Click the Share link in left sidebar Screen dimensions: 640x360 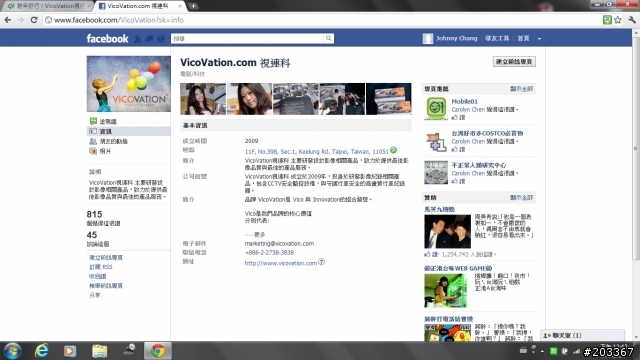pyautogui.click(x=95, y=295)
